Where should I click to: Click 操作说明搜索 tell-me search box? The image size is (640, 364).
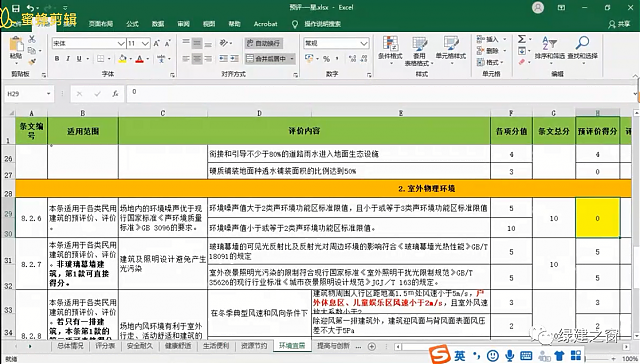click(322, 24)
